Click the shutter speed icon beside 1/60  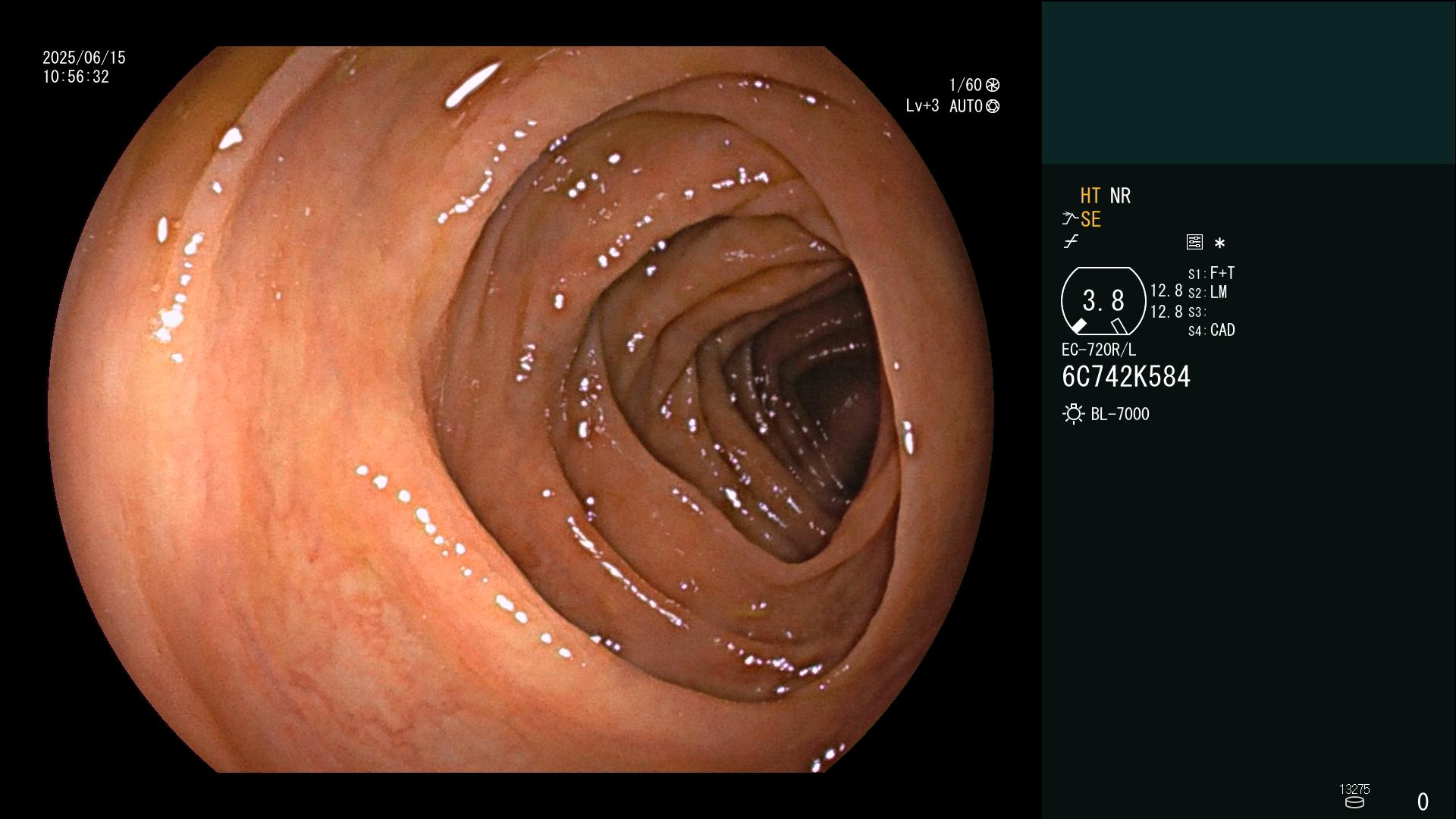(x=993, y=85)
